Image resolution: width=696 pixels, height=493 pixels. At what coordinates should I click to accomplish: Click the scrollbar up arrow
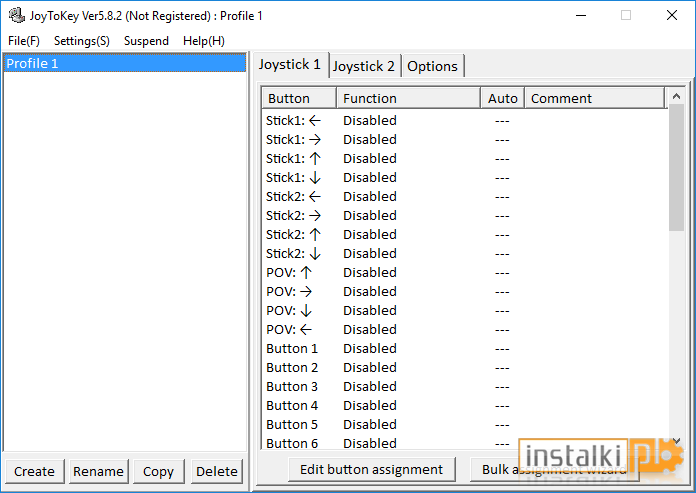(x=676, y=96)
